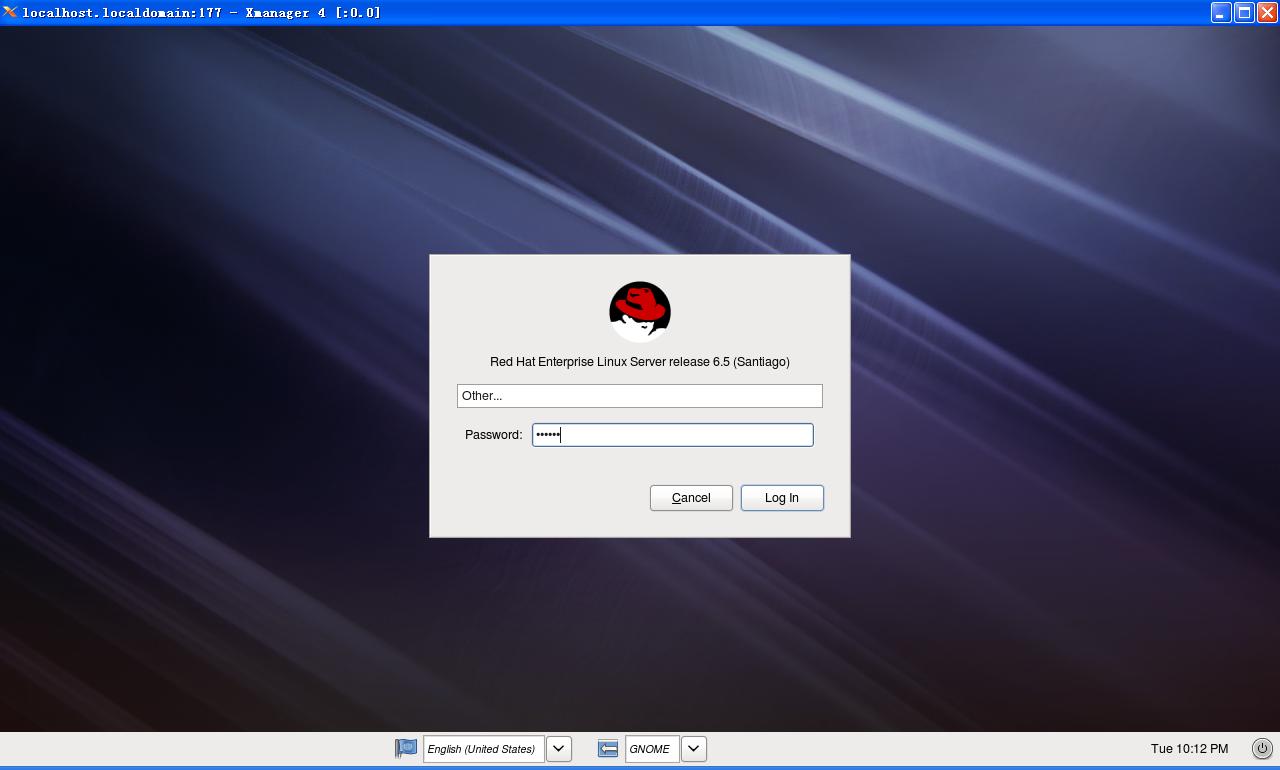Maximize the Xmanager window
1280x770 pixels.
click(x=1244, y=12)
